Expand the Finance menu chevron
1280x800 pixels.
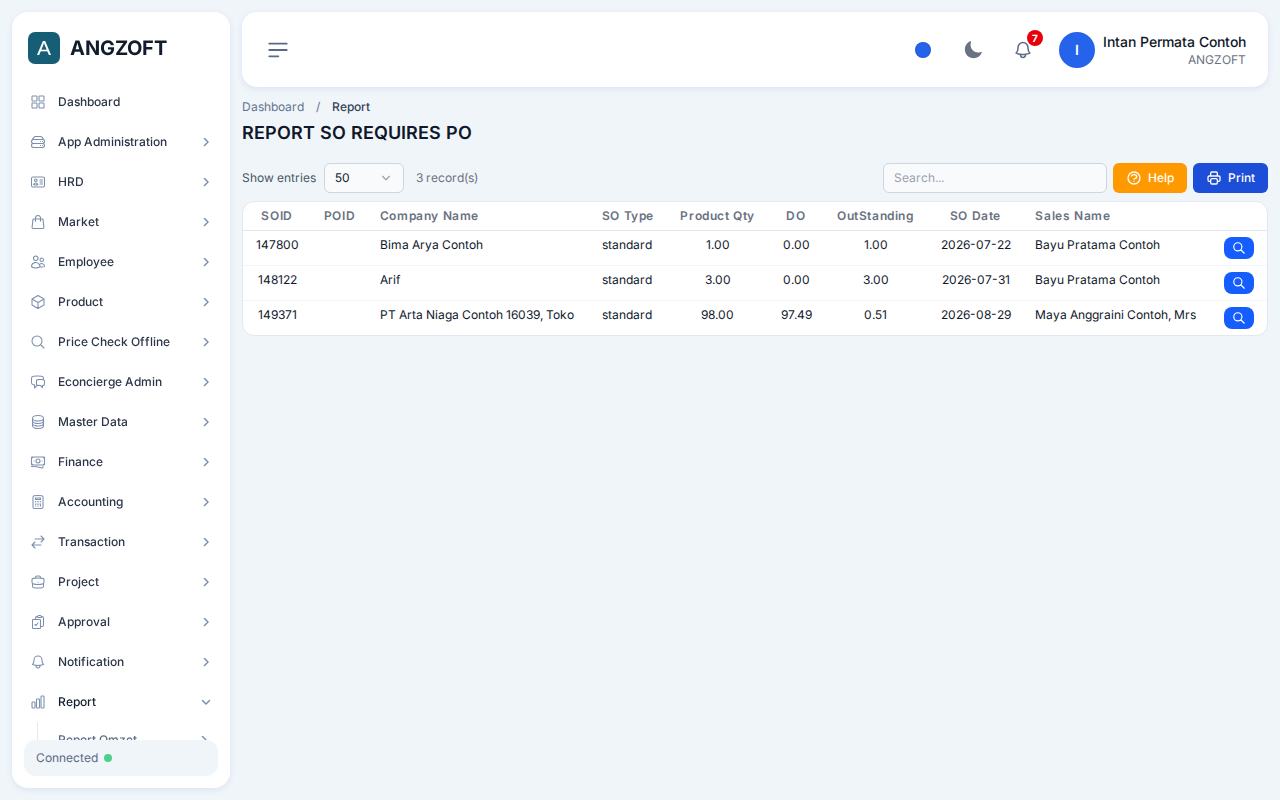click(x=206, y=462)
